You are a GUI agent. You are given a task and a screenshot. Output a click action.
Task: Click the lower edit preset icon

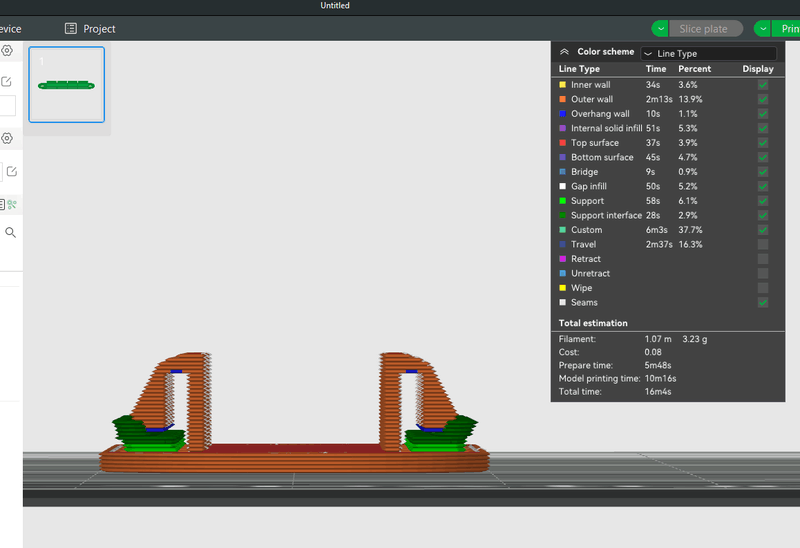tap(12, 171)
